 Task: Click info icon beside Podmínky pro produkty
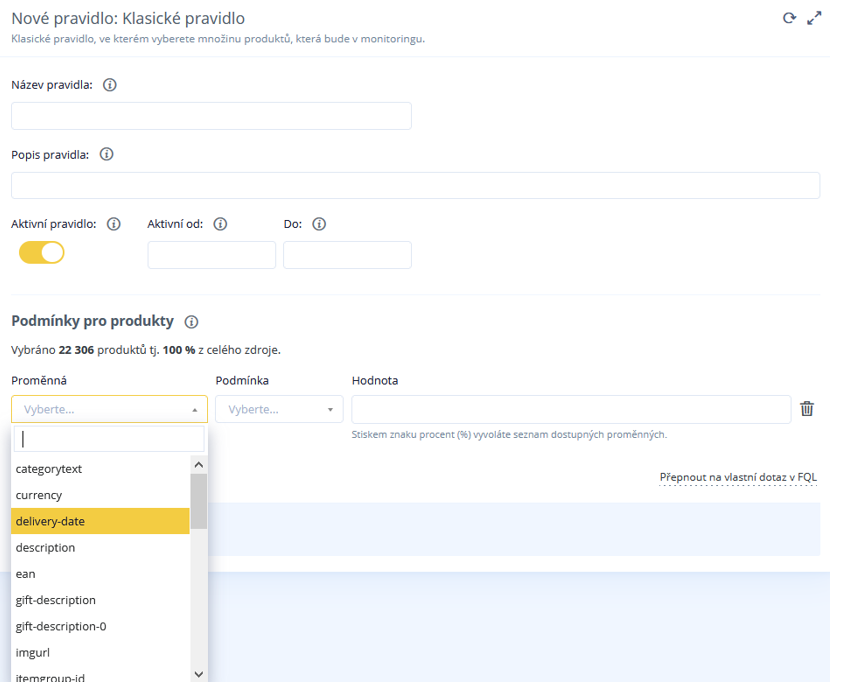coord(191,322)
